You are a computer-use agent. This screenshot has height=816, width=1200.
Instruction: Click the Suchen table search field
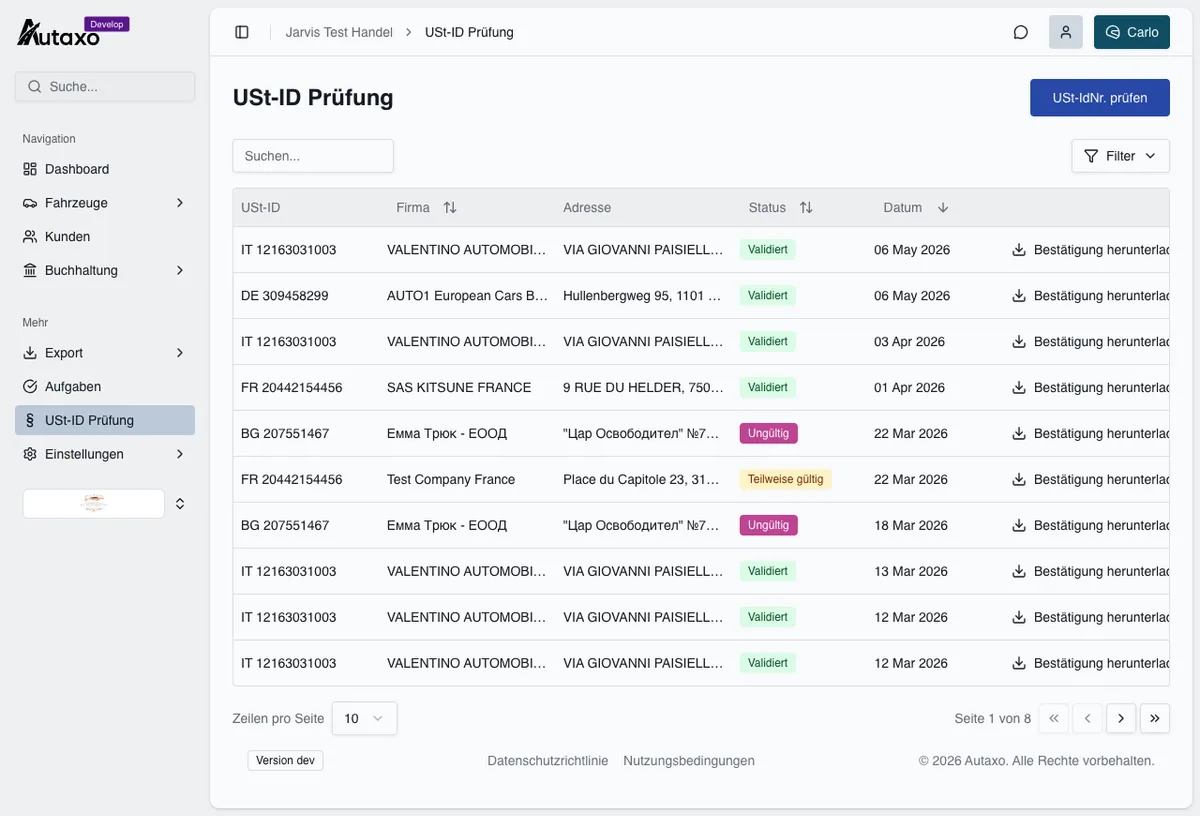click(x=313, y=156)
